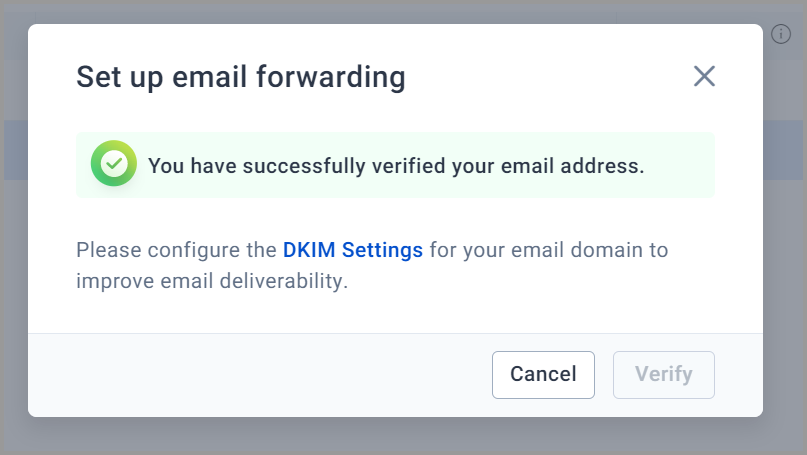This screenshot has height=455, width=807.
Task: Click the empty dialog footer beside Cancel
Action: coord(257,375)
